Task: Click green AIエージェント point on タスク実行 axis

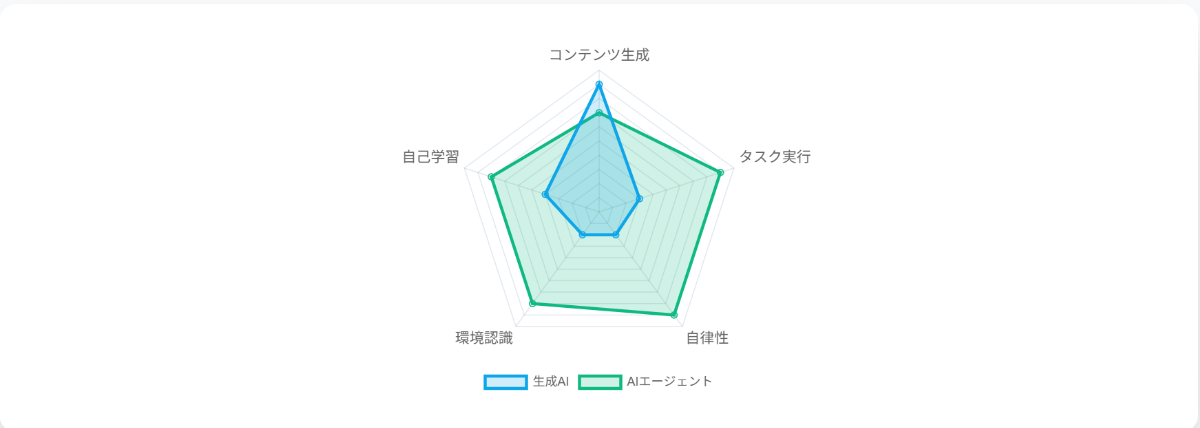Action: coord(720,173)
